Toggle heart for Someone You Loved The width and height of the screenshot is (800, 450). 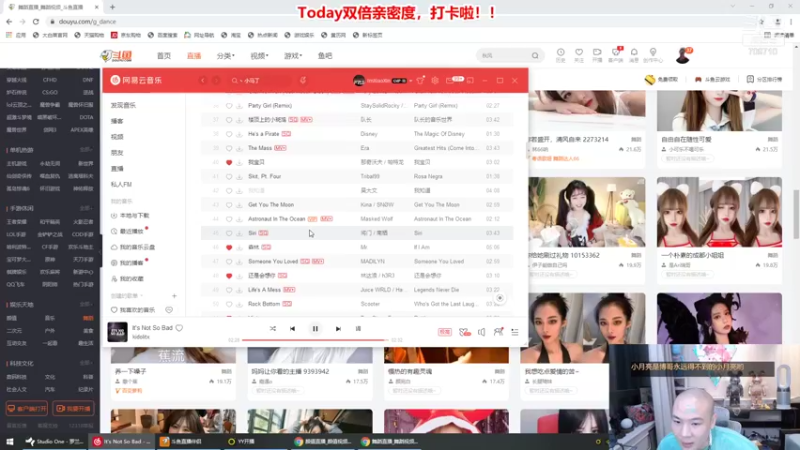pos(229,262)
